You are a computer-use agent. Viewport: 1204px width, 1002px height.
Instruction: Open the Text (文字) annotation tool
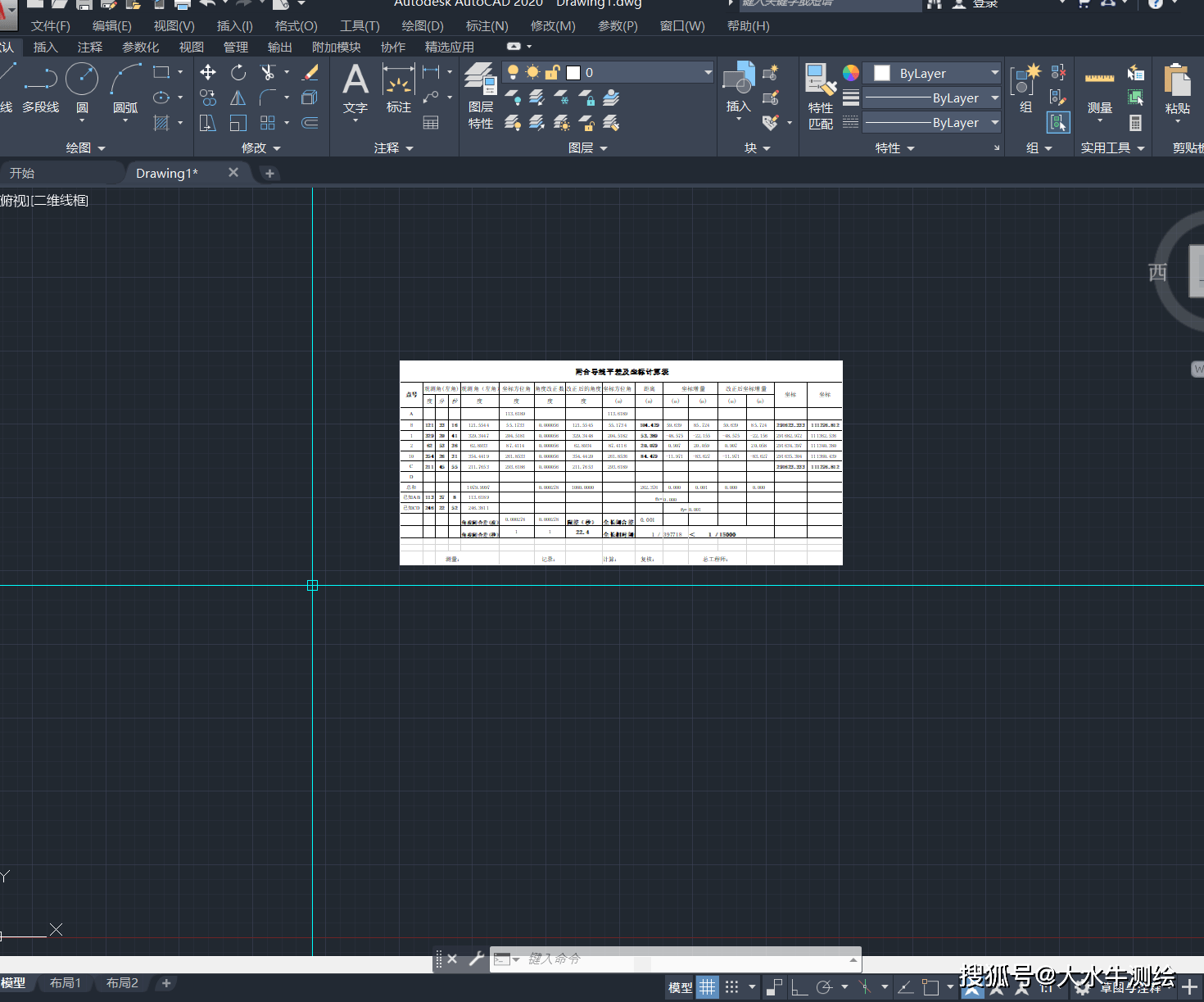pyautogui.click(x=355, y=88)
